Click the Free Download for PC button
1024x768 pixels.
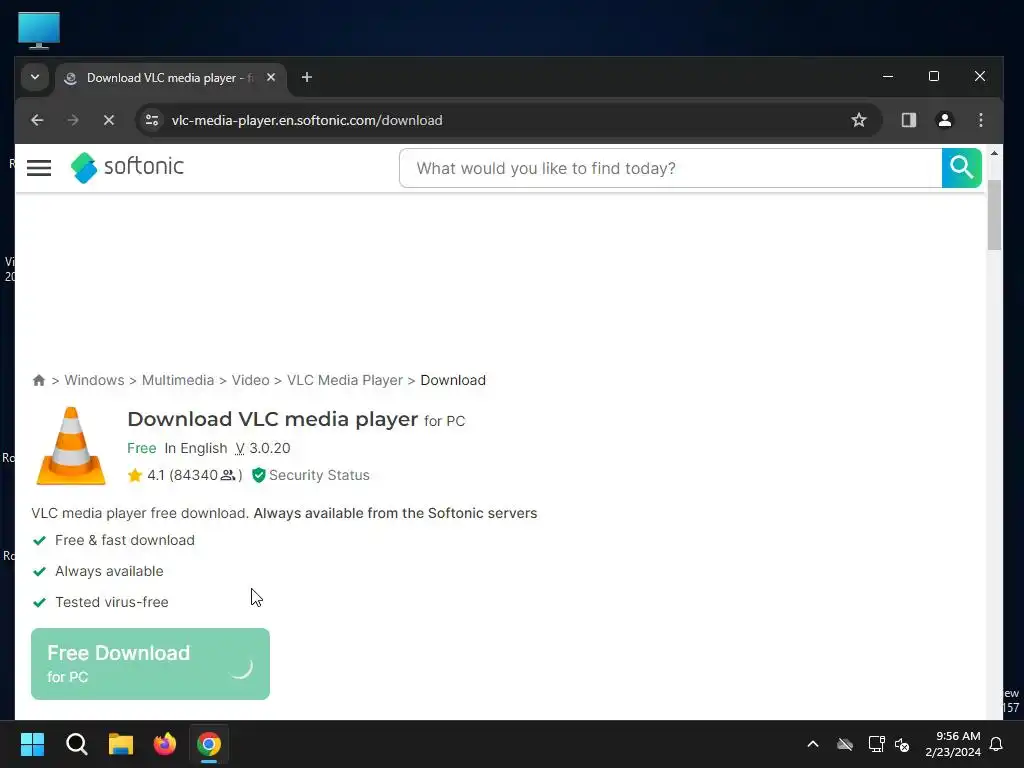(x=150, y=664)
